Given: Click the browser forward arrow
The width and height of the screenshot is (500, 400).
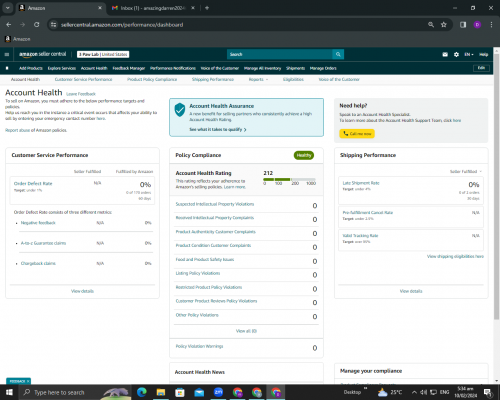Looking at the screenshot, I should (x=22, y=25).
